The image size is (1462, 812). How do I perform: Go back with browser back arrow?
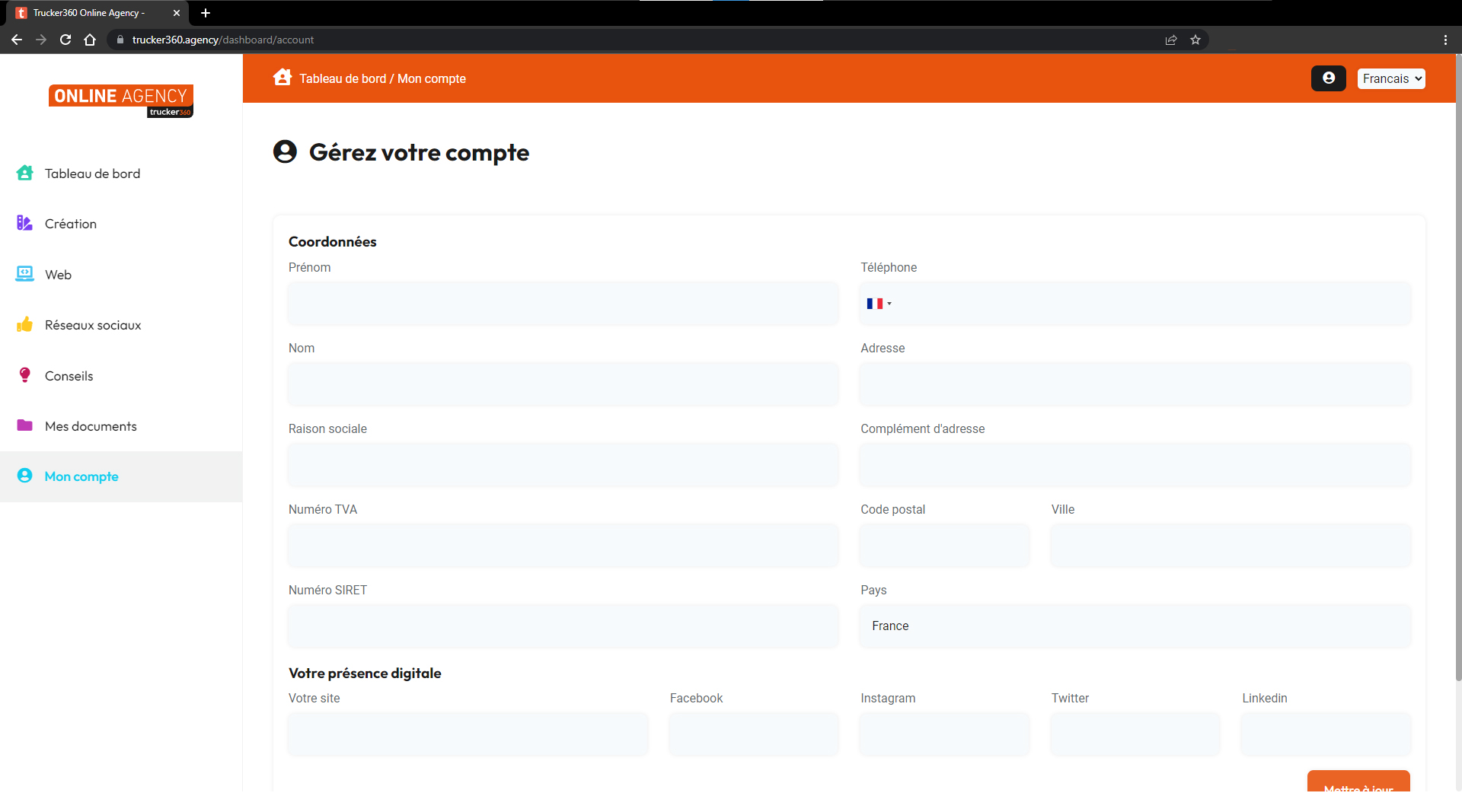tap(17, 40)
